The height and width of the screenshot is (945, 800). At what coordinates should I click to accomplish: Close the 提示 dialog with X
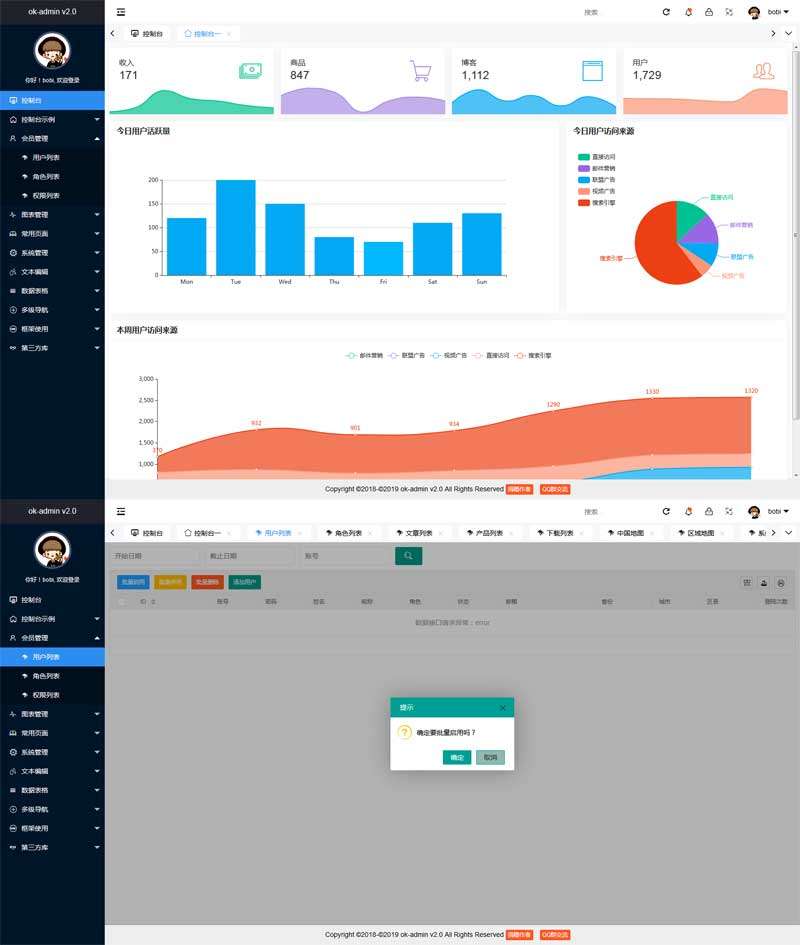point(502,708)
